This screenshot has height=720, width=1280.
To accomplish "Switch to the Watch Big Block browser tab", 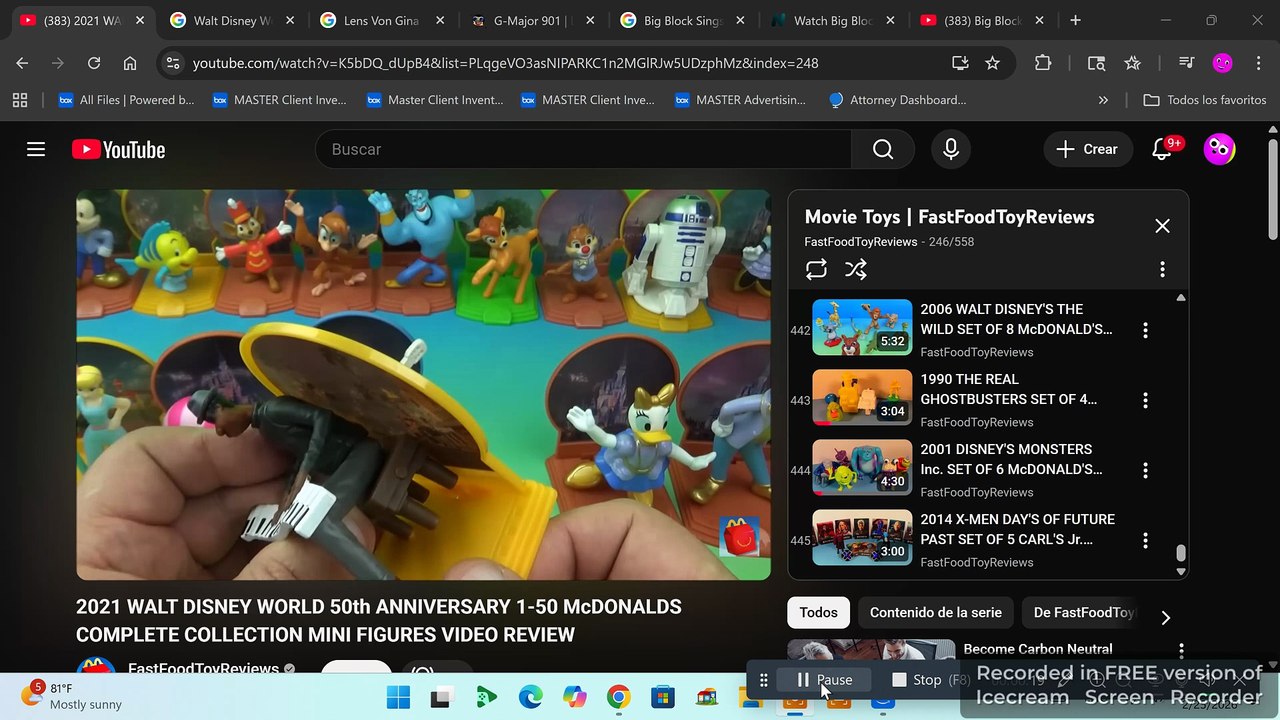I will pos(830,20).
